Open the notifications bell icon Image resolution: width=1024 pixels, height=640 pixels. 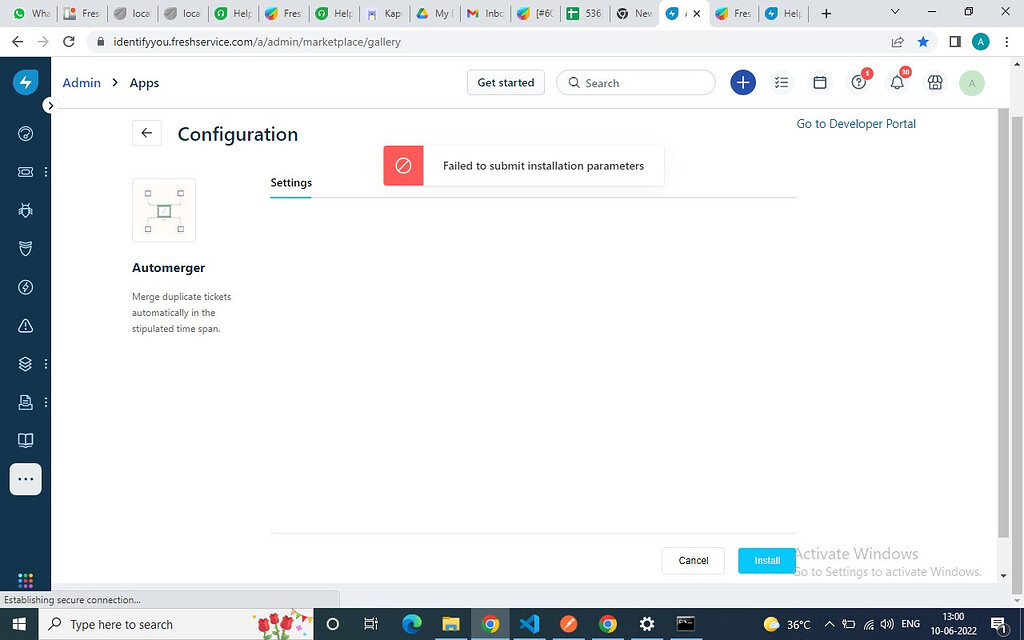[897, 82]
